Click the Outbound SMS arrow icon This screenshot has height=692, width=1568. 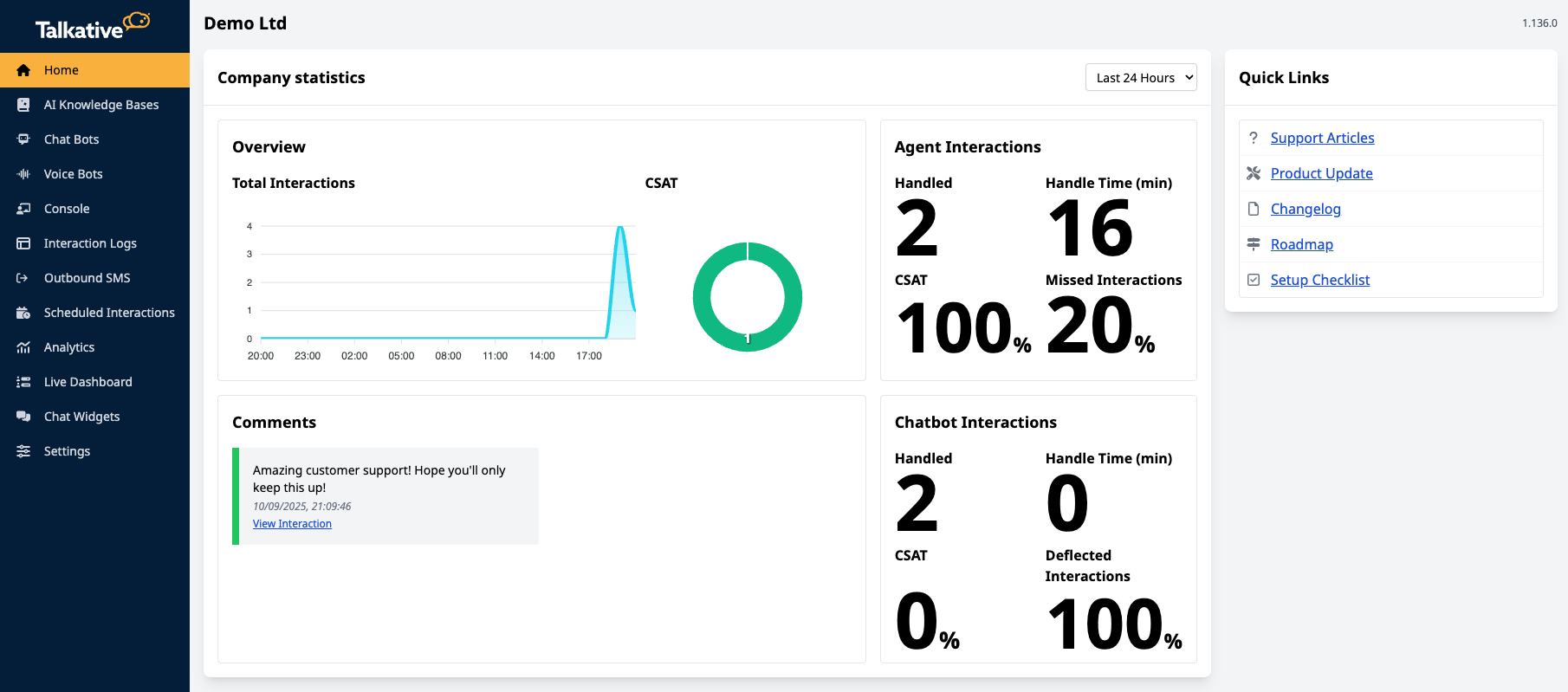(x=23, y=278)
